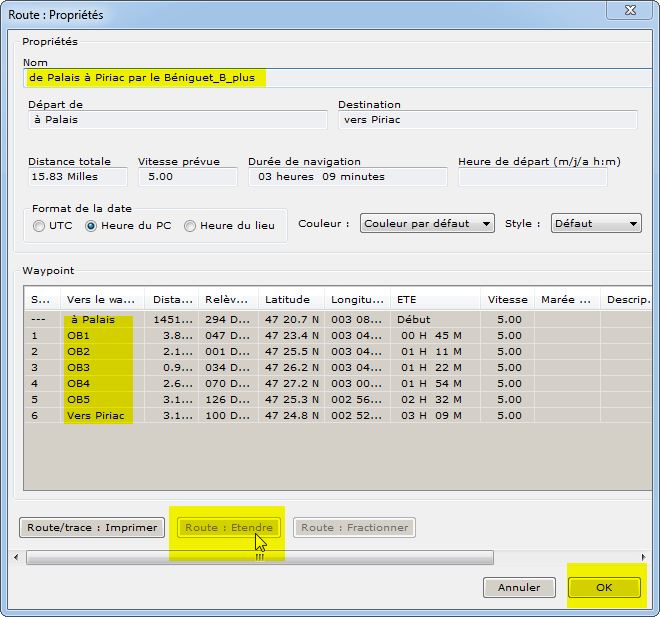Click distance '1451...' cell
Image resolution: width=660 pixels, height=617 pixels.
(x=173, y=319)
